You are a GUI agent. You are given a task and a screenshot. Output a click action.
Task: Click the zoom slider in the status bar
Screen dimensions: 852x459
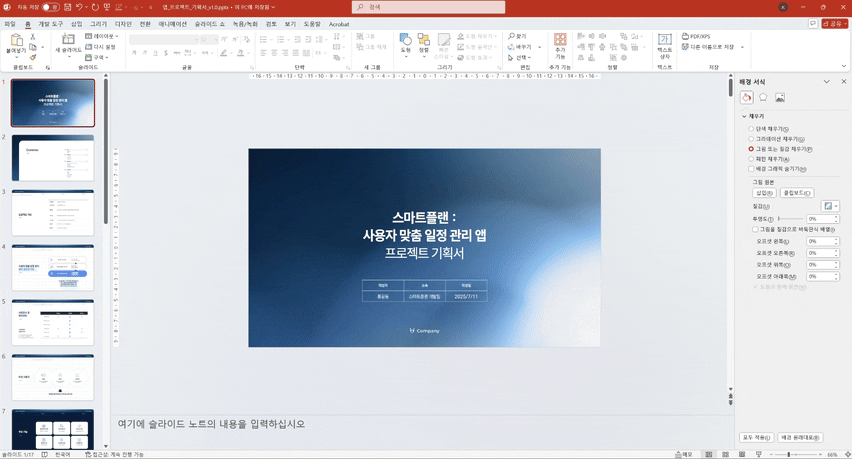[x=796, y=454]
